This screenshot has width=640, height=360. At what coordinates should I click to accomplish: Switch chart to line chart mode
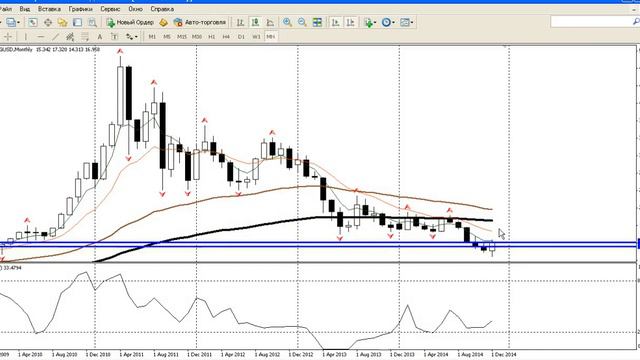(270, 22)
